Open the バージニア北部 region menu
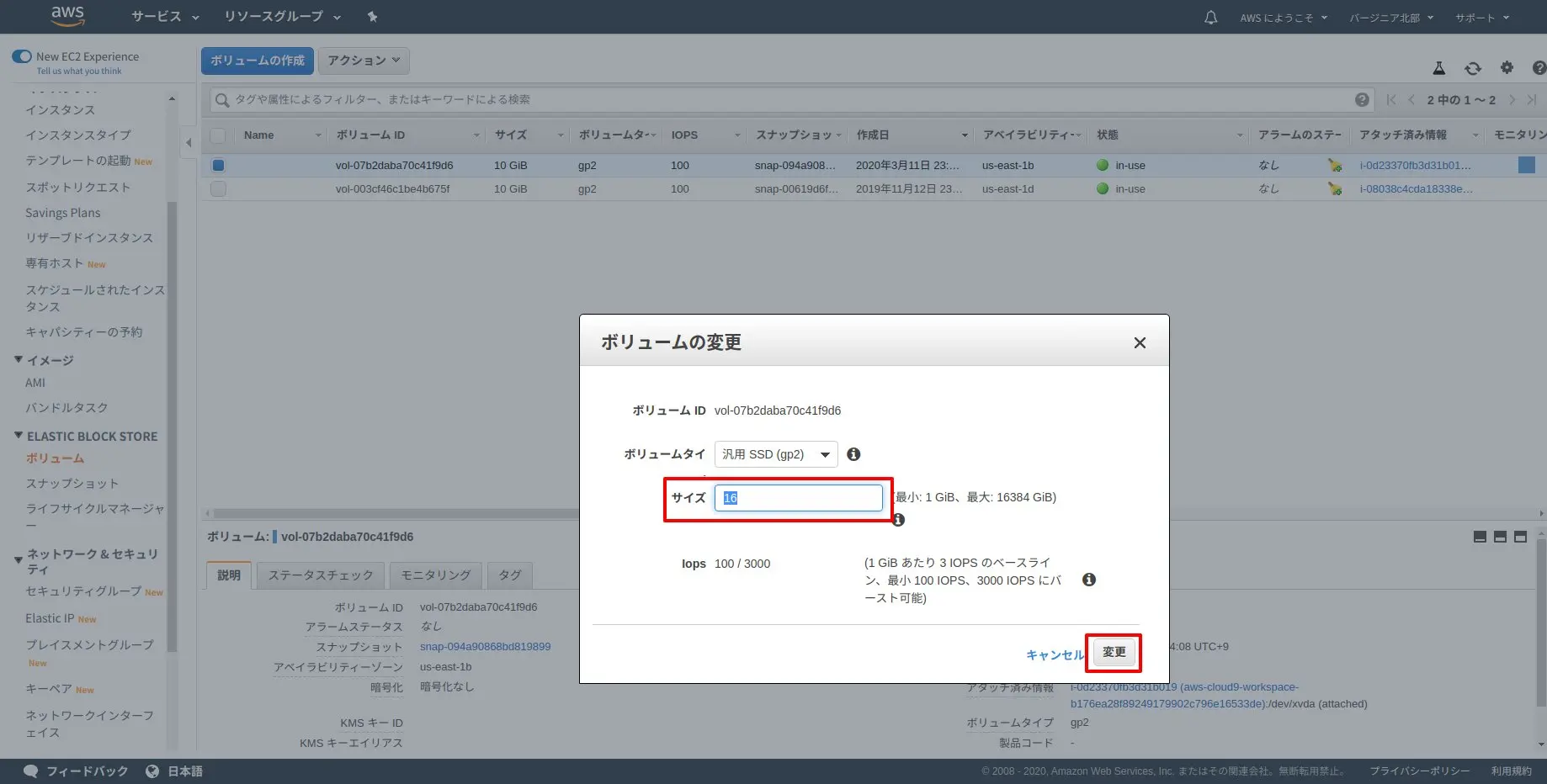 [1391, 18]
